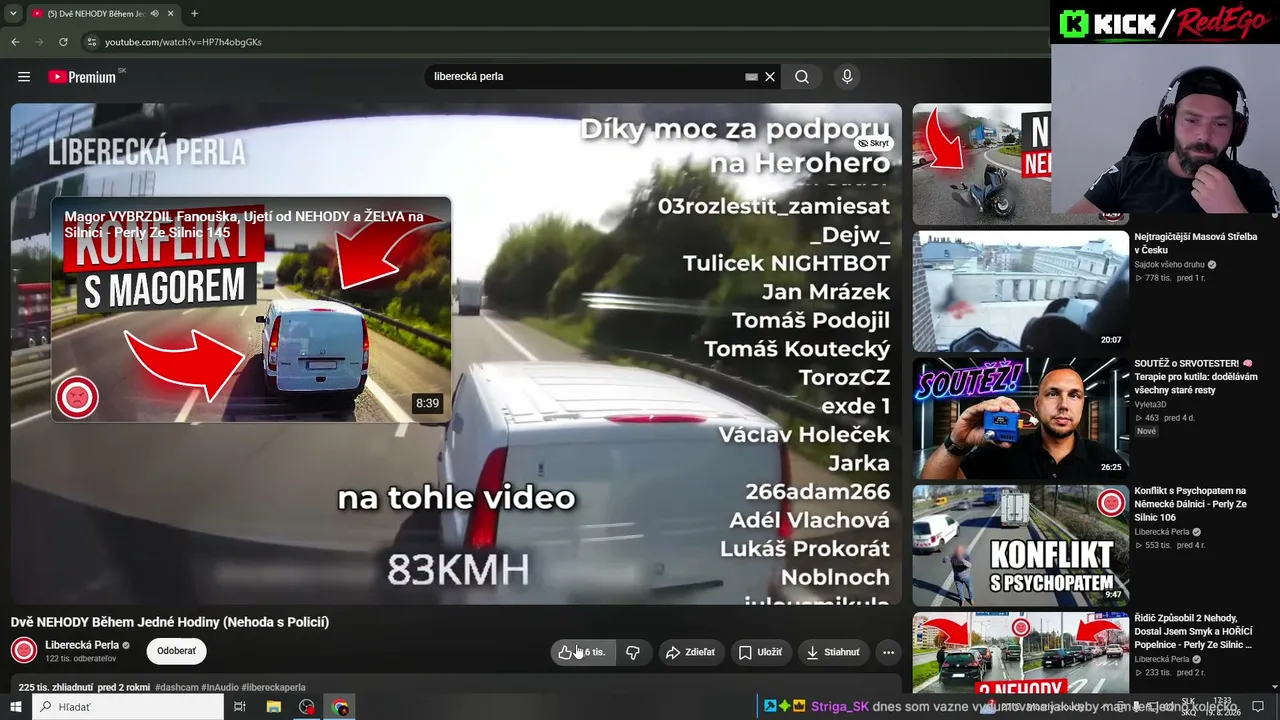
Task: Open a new browser tab
Action: click(x=194, y=14)
